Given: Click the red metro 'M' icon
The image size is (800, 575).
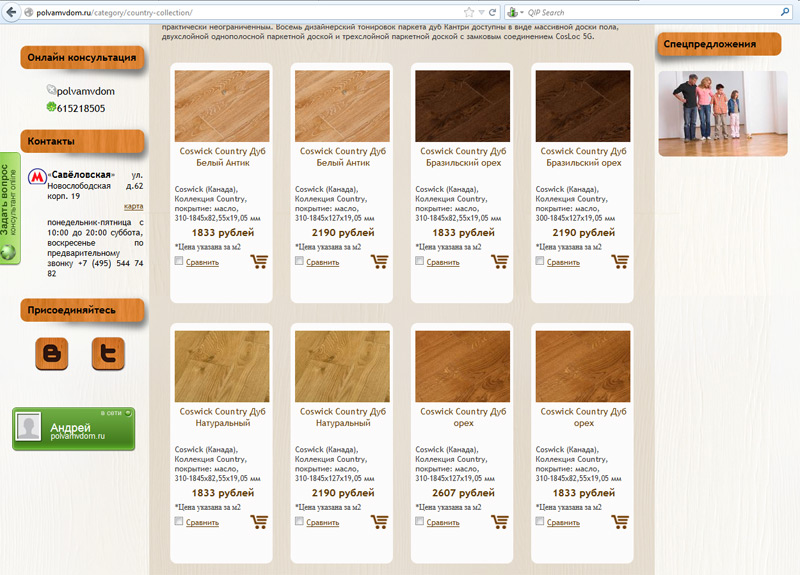Looking at the screenshot, I should tap(37, 177).
